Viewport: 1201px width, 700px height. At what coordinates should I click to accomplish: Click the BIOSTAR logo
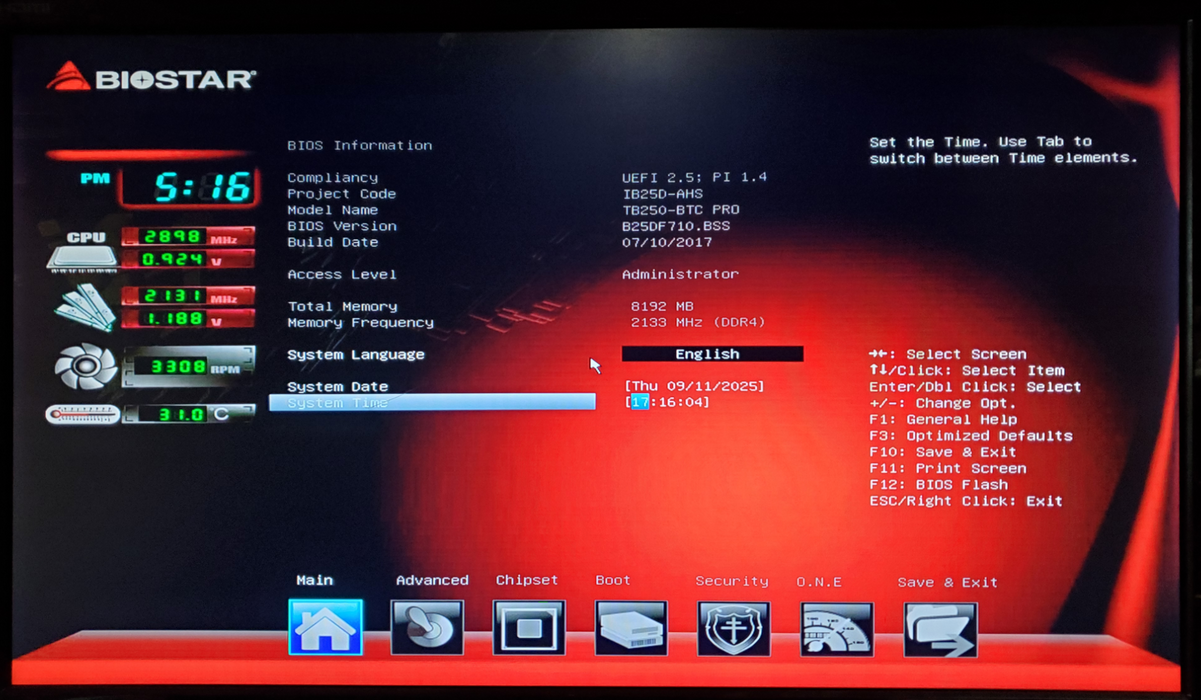[151, 77]
